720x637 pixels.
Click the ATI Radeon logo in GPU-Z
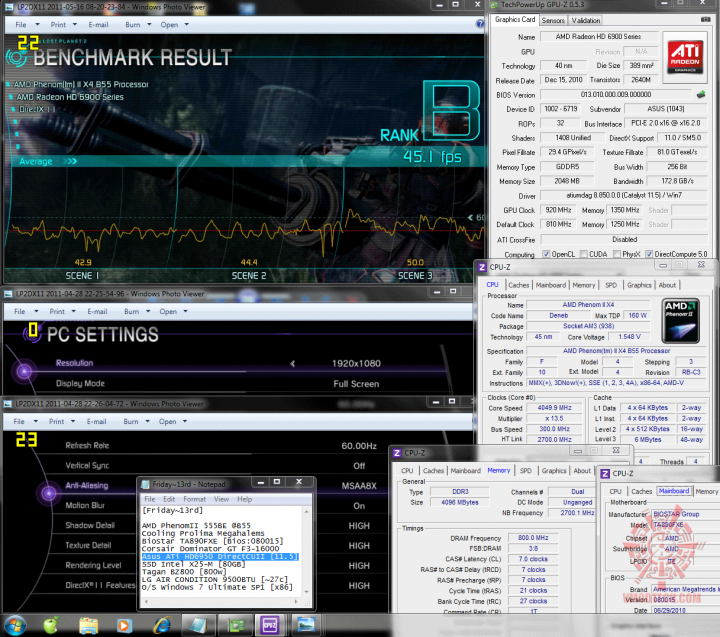pos(685,57)
